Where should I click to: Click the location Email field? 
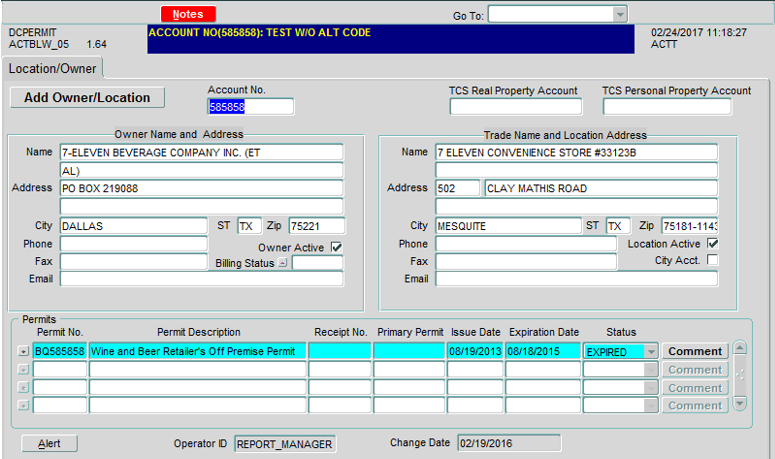[x=576, y=279]
